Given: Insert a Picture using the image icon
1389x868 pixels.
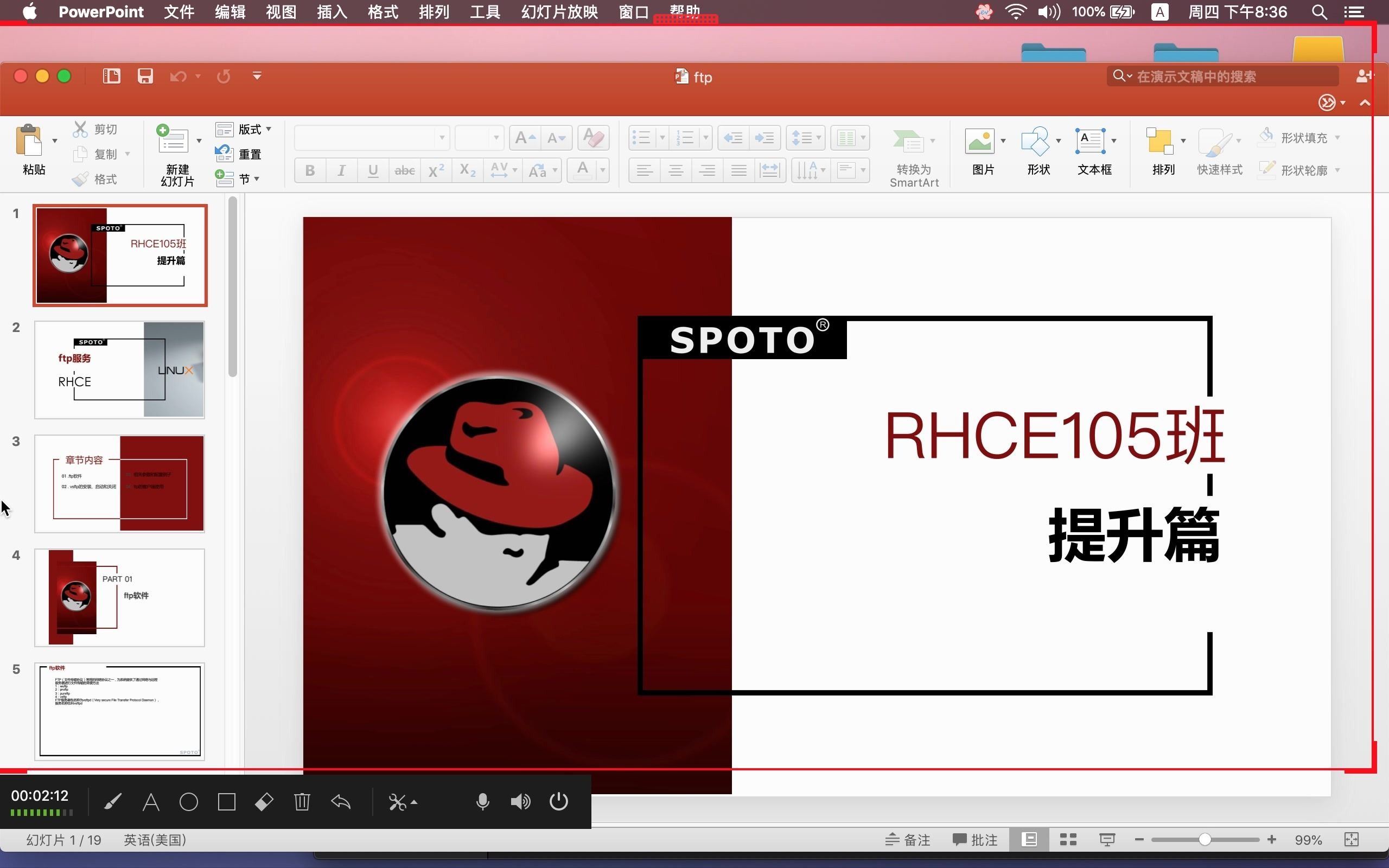Looking at the screenshot, I should tap(980, 141).
